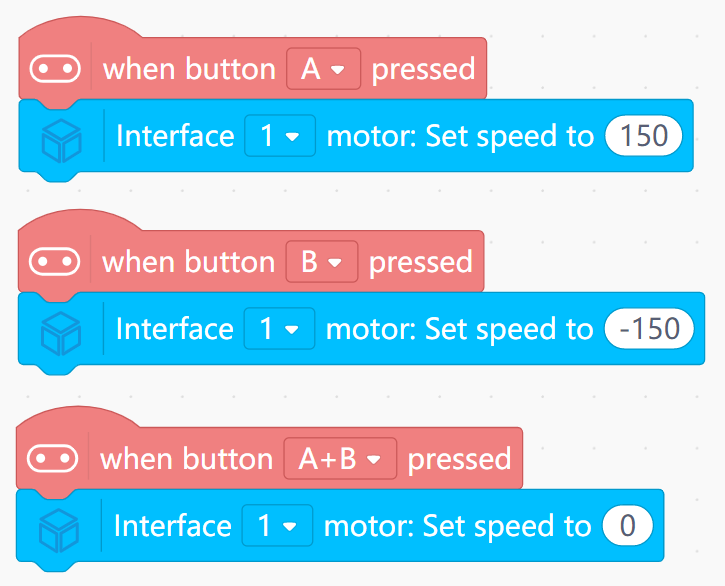725x586 pixels.
Task: Expand Interface dropdown on speed 0 block
Action: coord(277,526)
